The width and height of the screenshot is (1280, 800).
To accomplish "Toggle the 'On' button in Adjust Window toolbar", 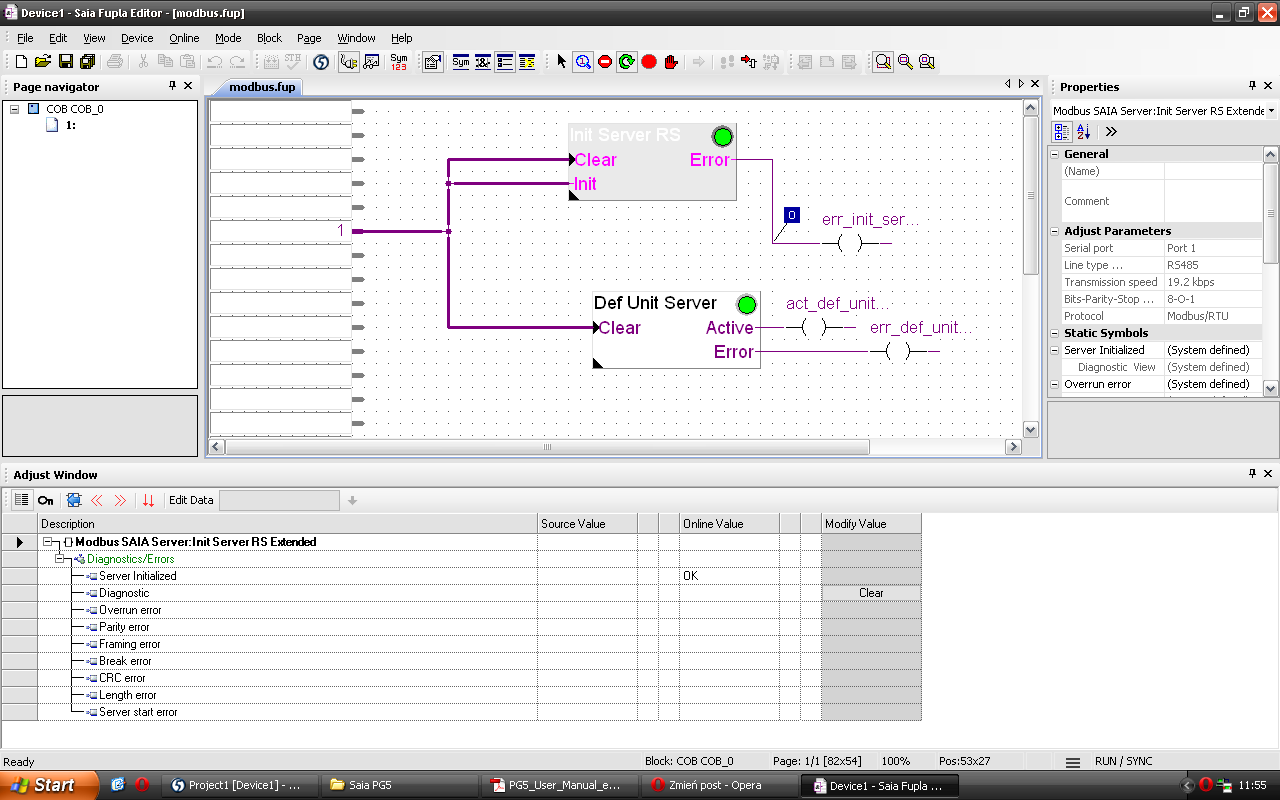I will (46, 500).
